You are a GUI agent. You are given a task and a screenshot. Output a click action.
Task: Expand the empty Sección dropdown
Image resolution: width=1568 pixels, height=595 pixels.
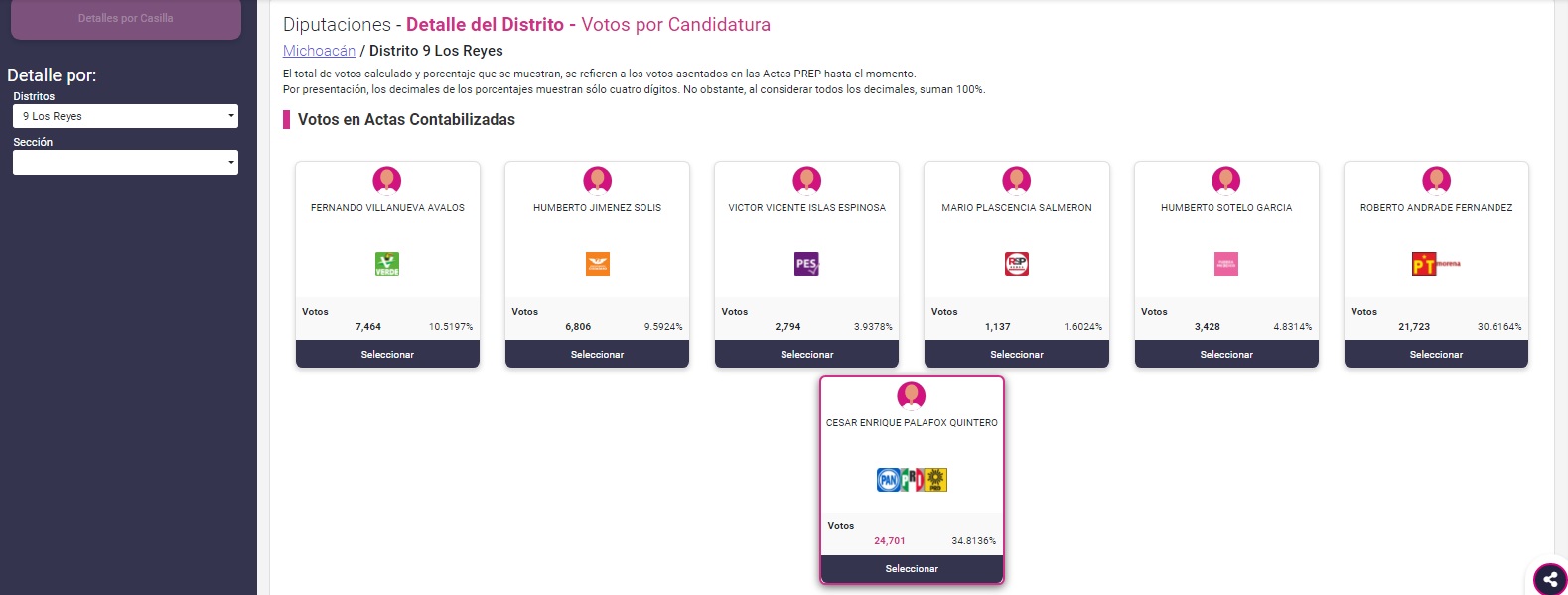(x=125, y=162)
